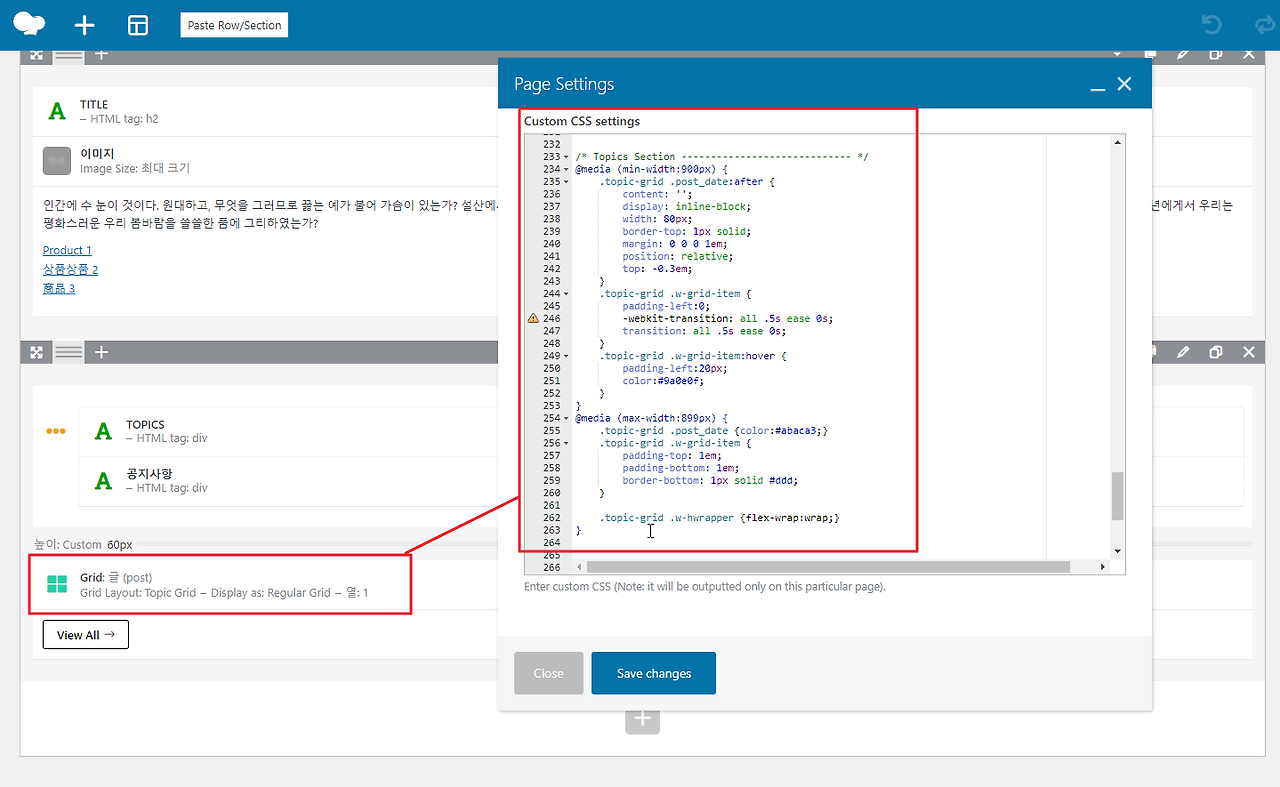Viewport: 1280px width, 787px height.
Task: Click 'position: relative;' code line
Action: point(677,256)
